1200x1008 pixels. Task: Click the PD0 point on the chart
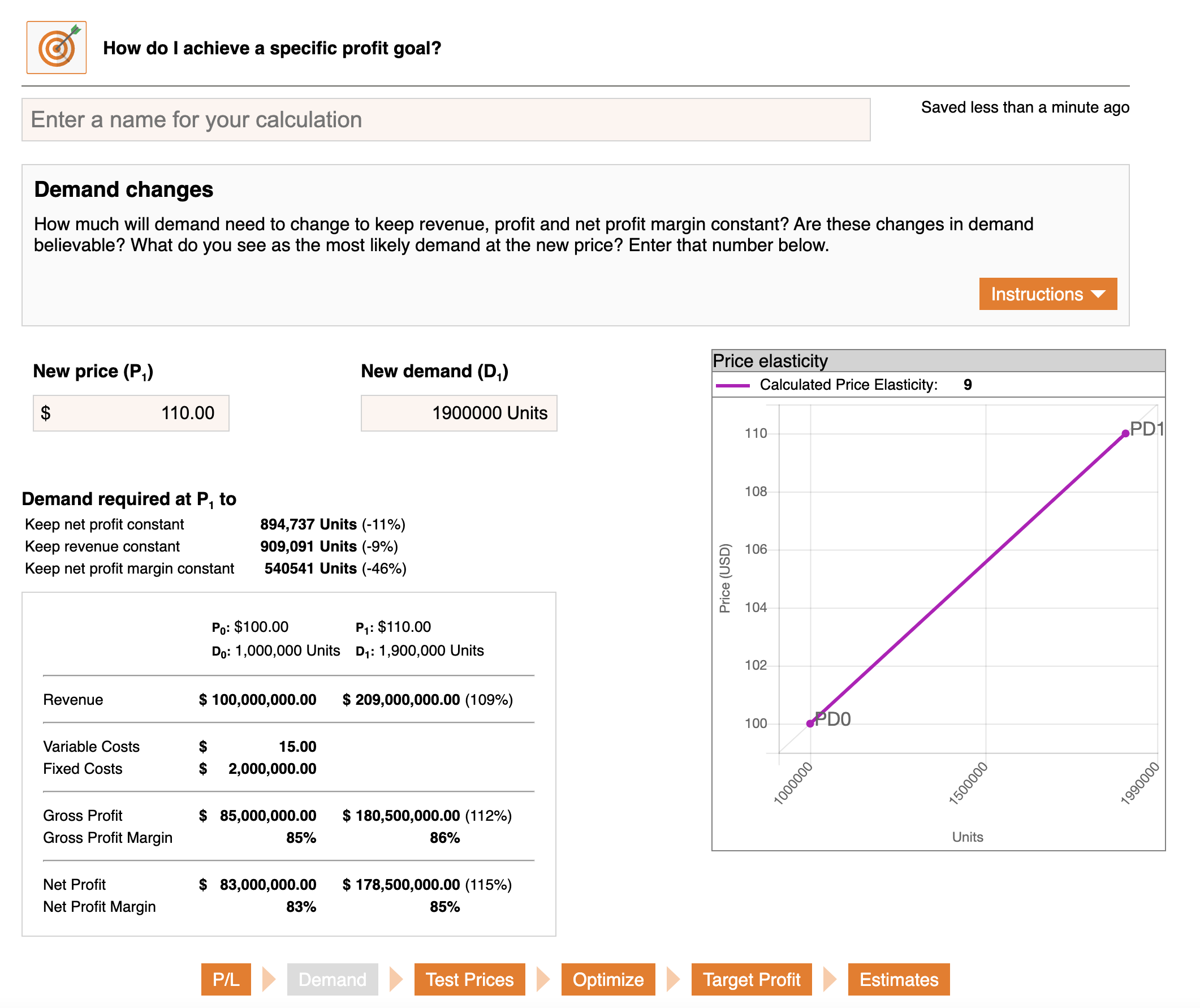[x=810, y=723]
